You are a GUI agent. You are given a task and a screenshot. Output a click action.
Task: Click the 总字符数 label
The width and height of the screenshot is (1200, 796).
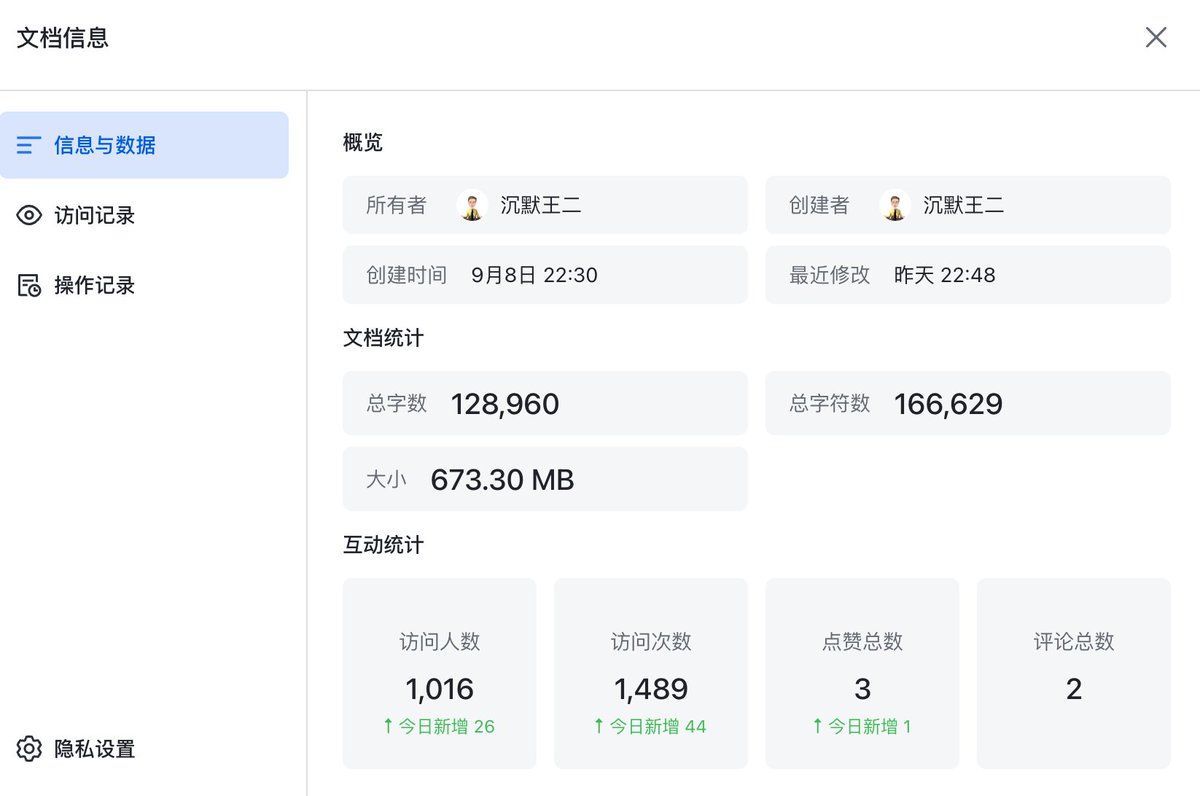[829, 403]
